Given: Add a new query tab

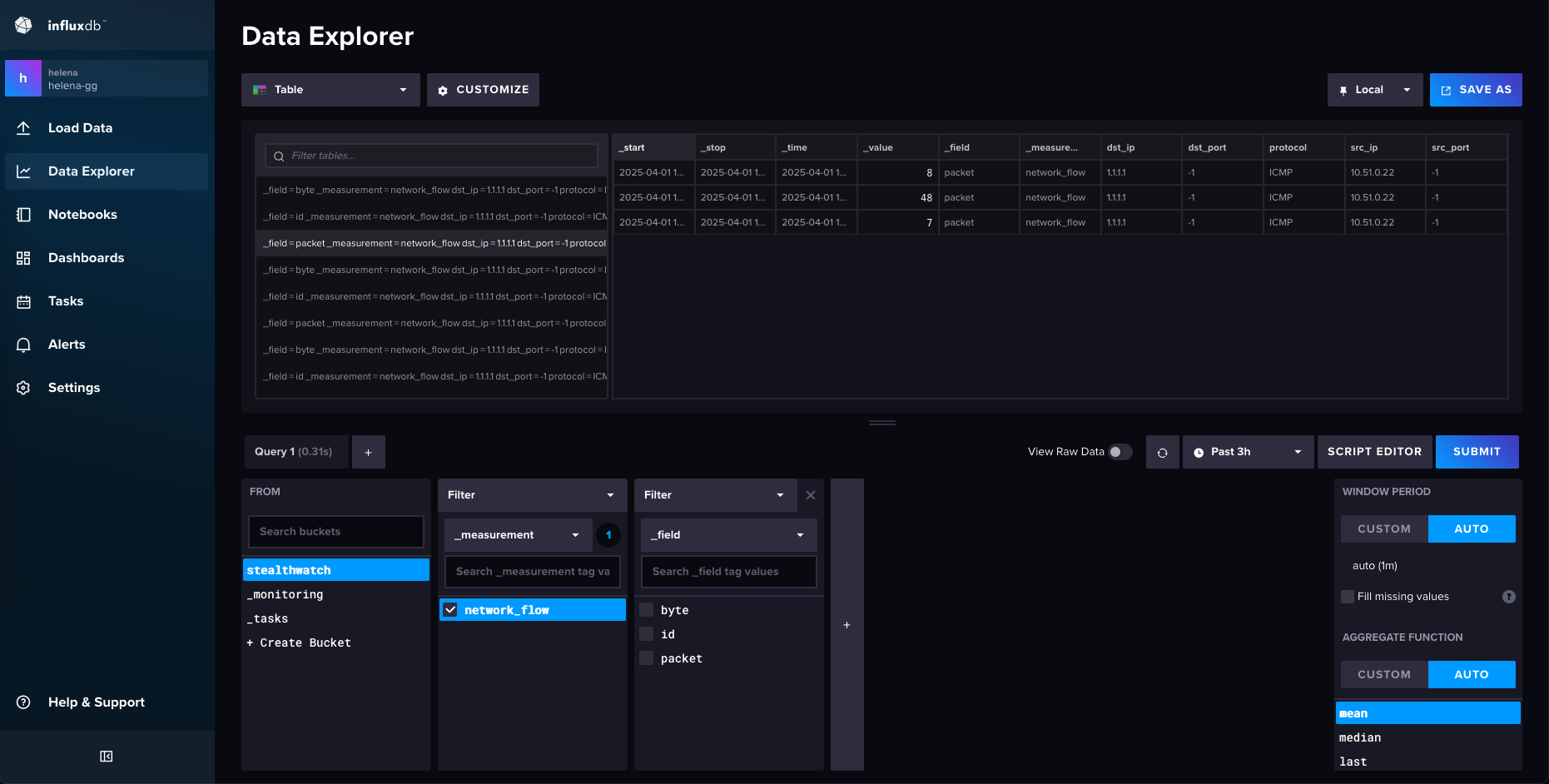Looking at the screenshot, I should pos(368,452).
